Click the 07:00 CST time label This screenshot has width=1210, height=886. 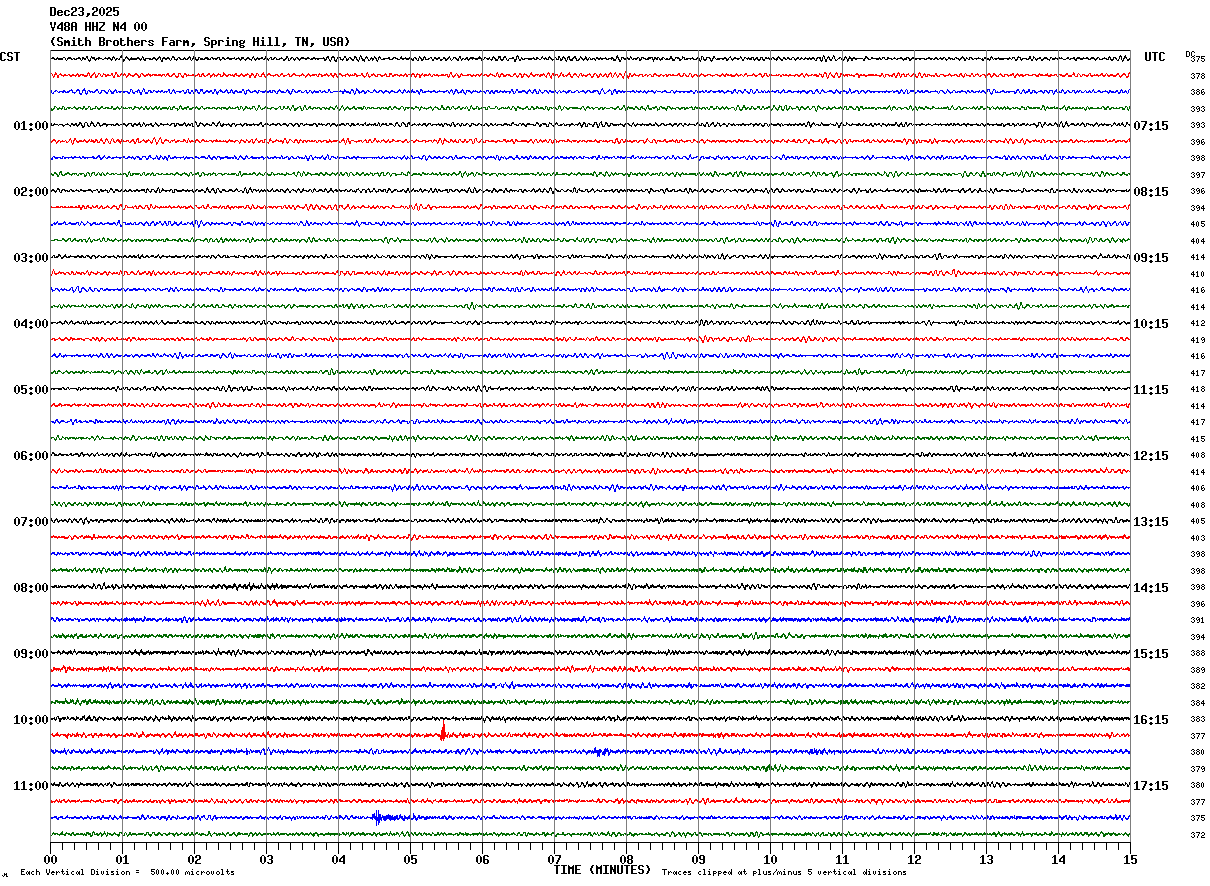(31, 522)
